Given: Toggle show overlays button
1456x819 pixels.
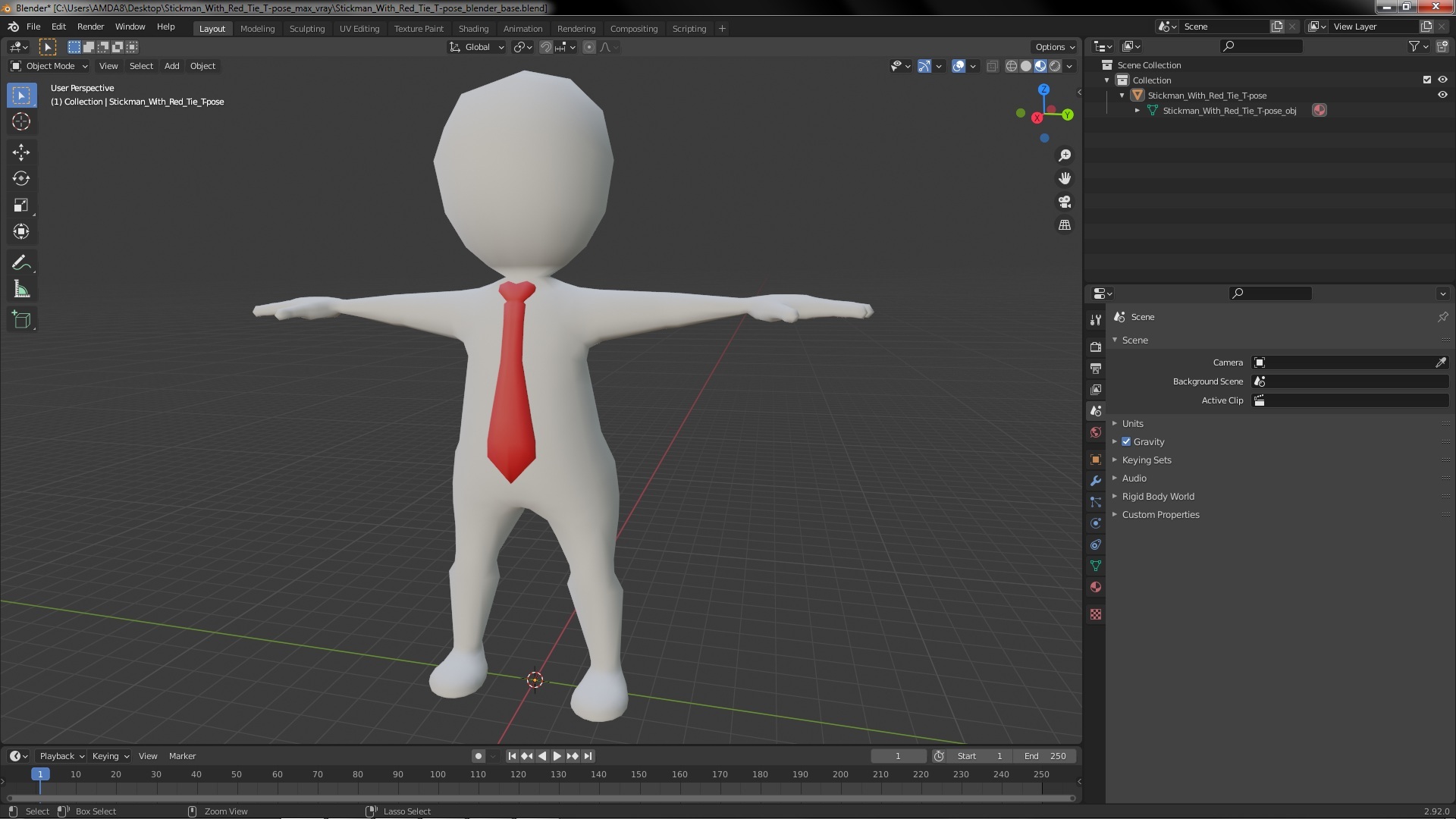Looking at the screenshot, I should coord(959,66).
